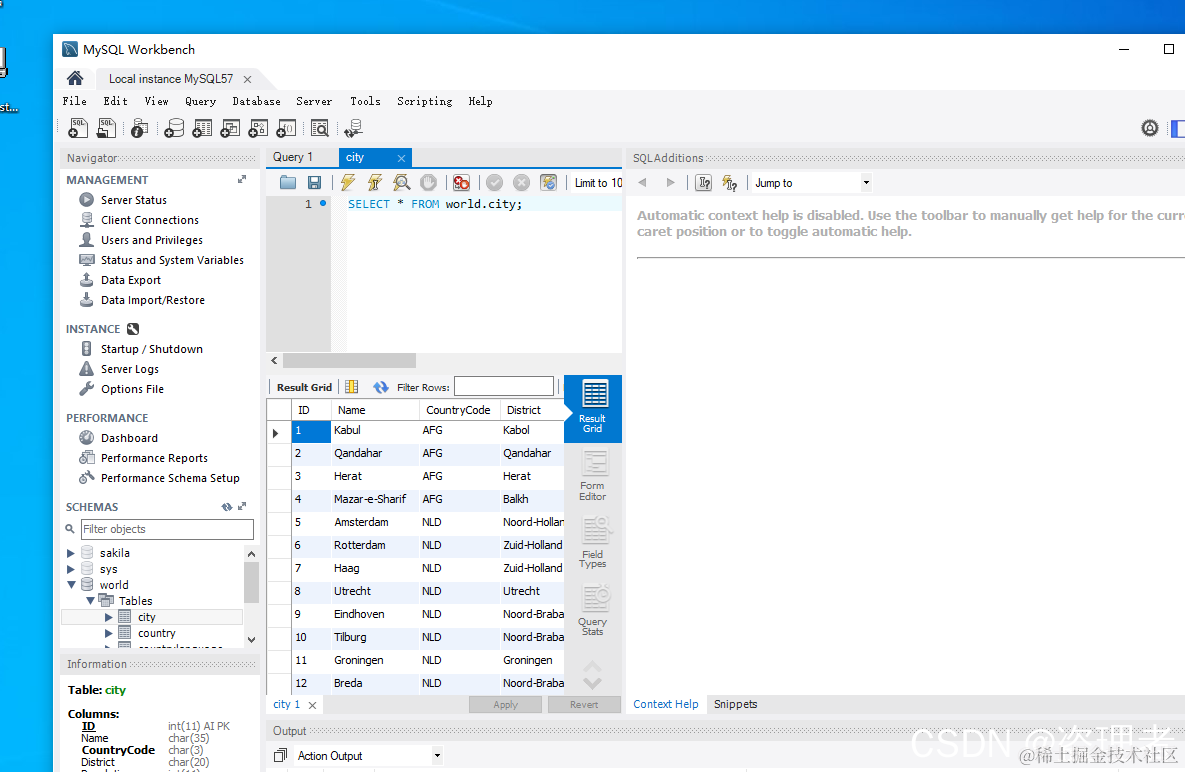Toggle continue-on-error icon in editor toolbar

point(461,182)
